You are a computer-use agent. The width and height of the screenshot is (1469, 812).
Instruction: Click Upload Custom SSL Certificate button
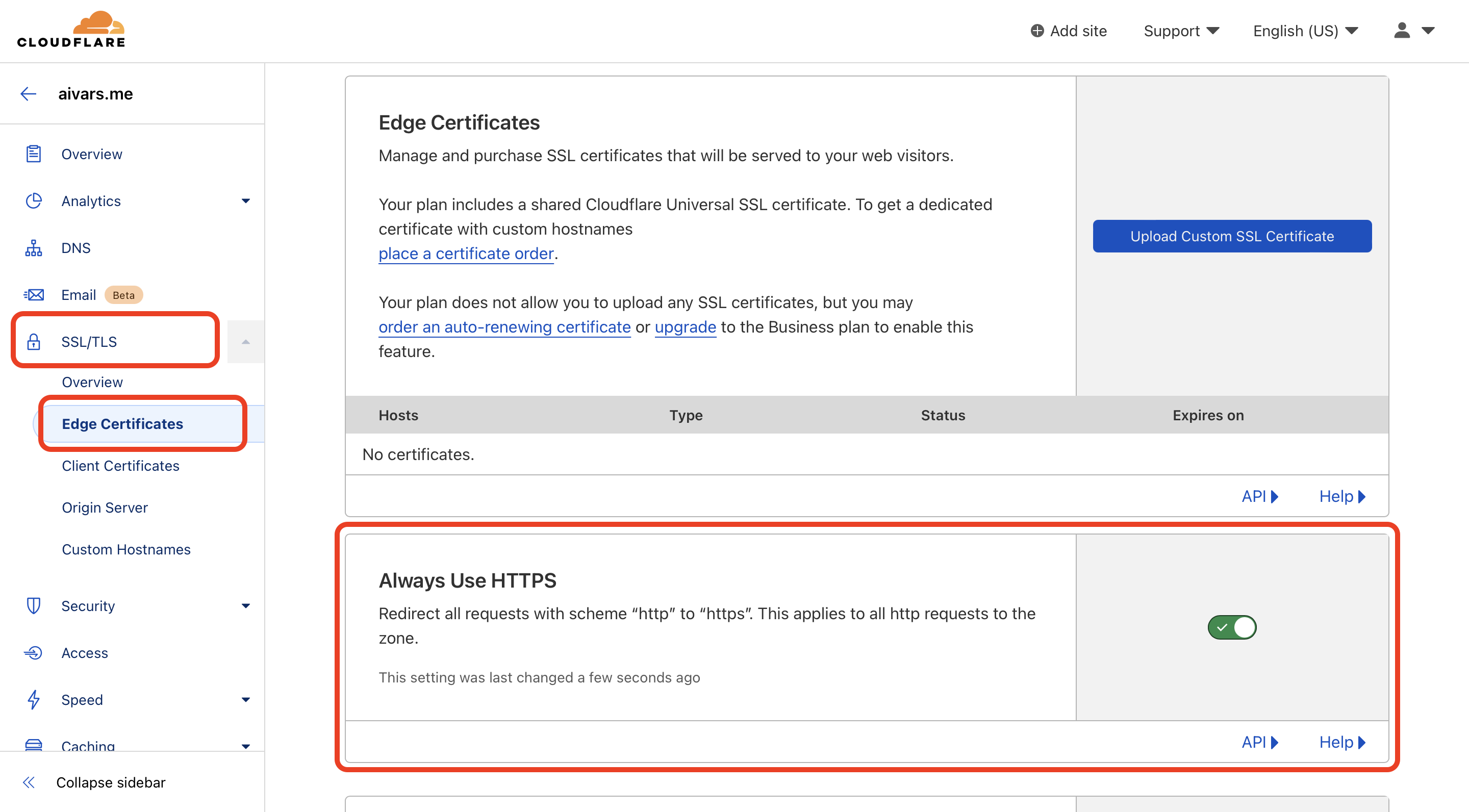click(x=1232, y=236)
